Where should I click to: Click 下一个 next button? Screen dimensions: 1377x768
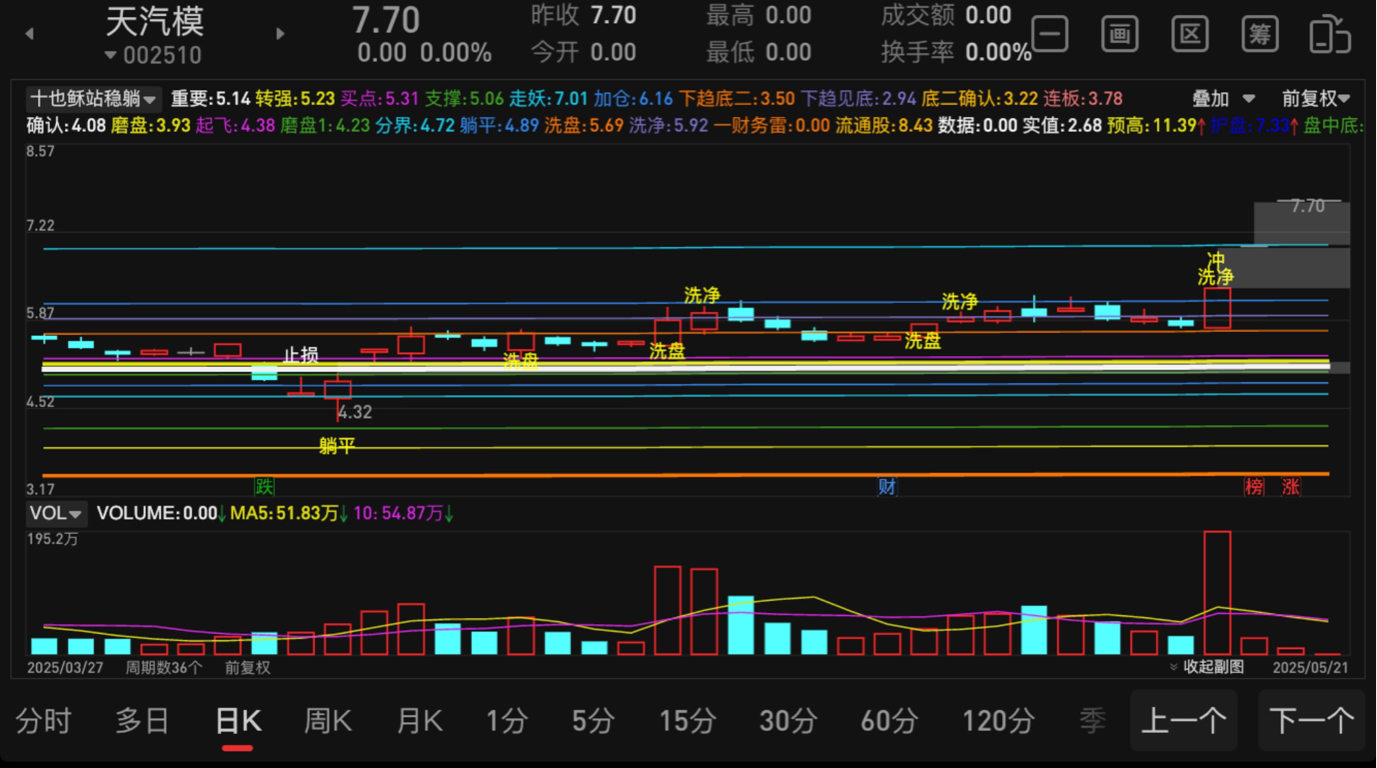pyautogui.click(x=1311, y=720)
